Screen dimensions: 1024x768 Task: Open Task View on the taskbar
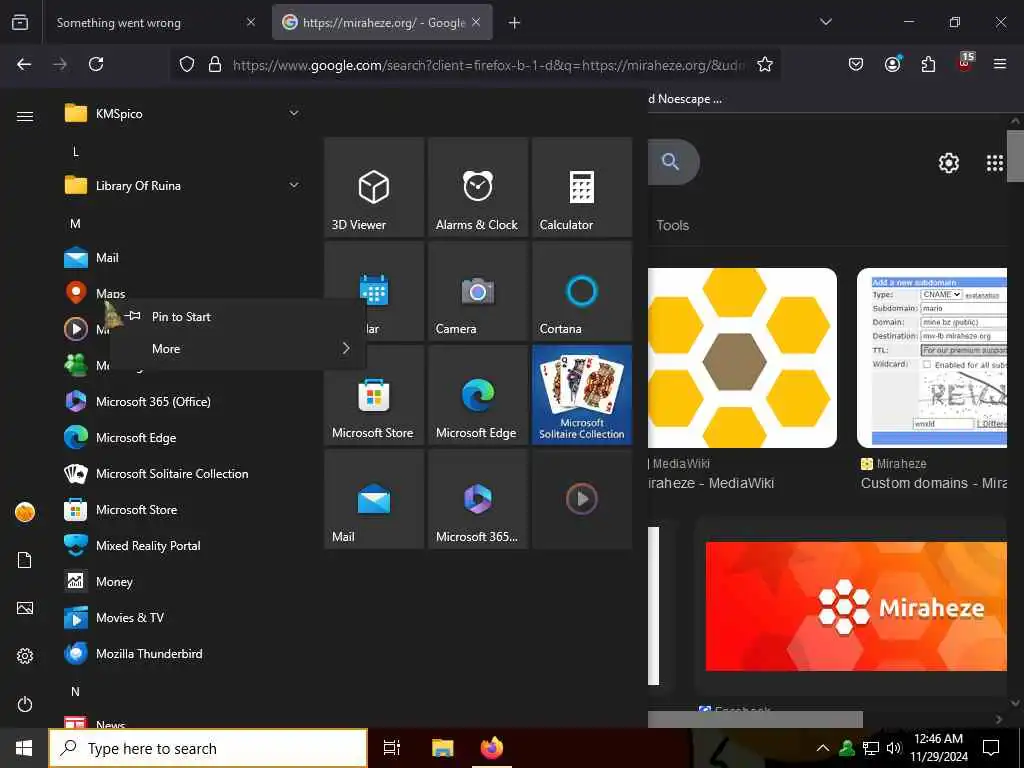click(391, 748)
